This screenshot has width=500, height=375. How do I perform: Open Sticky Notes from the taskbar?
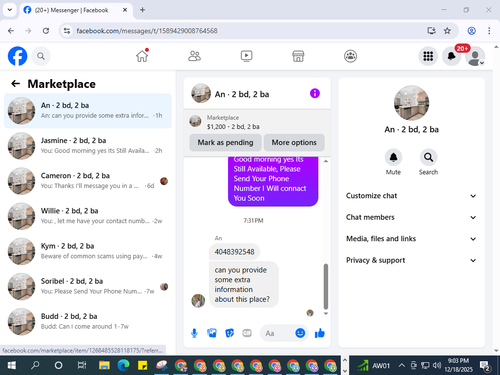(143, 365)
